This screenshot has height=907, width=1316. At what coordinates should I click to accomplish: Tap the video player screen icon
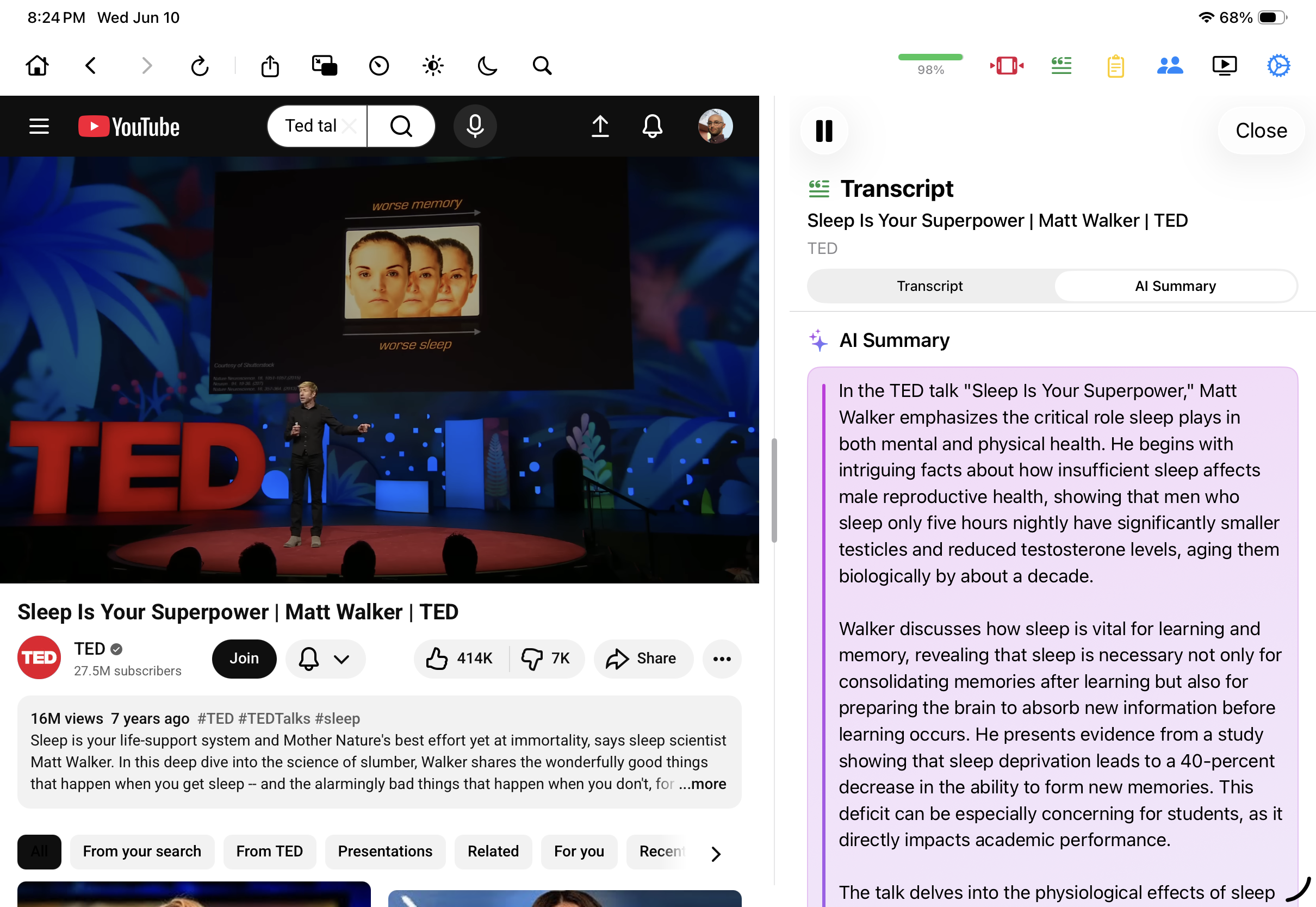[x=1225, y=66]
